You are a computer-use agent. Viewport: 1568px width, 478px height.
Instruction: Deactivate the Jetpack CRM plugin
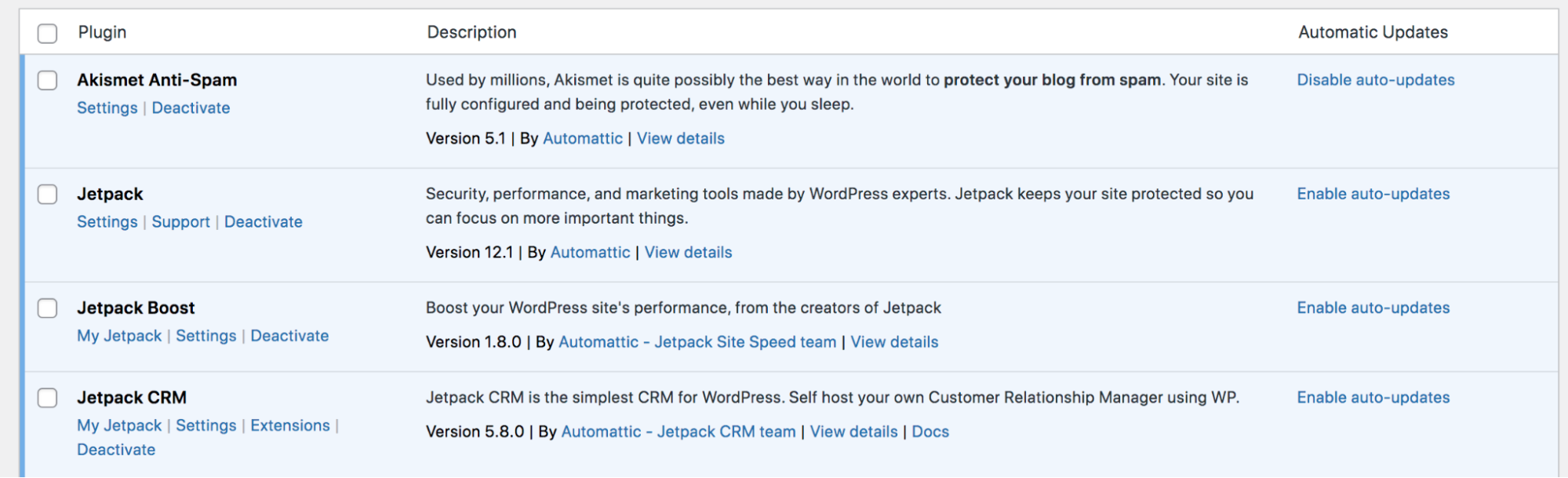tap(116, 450)
